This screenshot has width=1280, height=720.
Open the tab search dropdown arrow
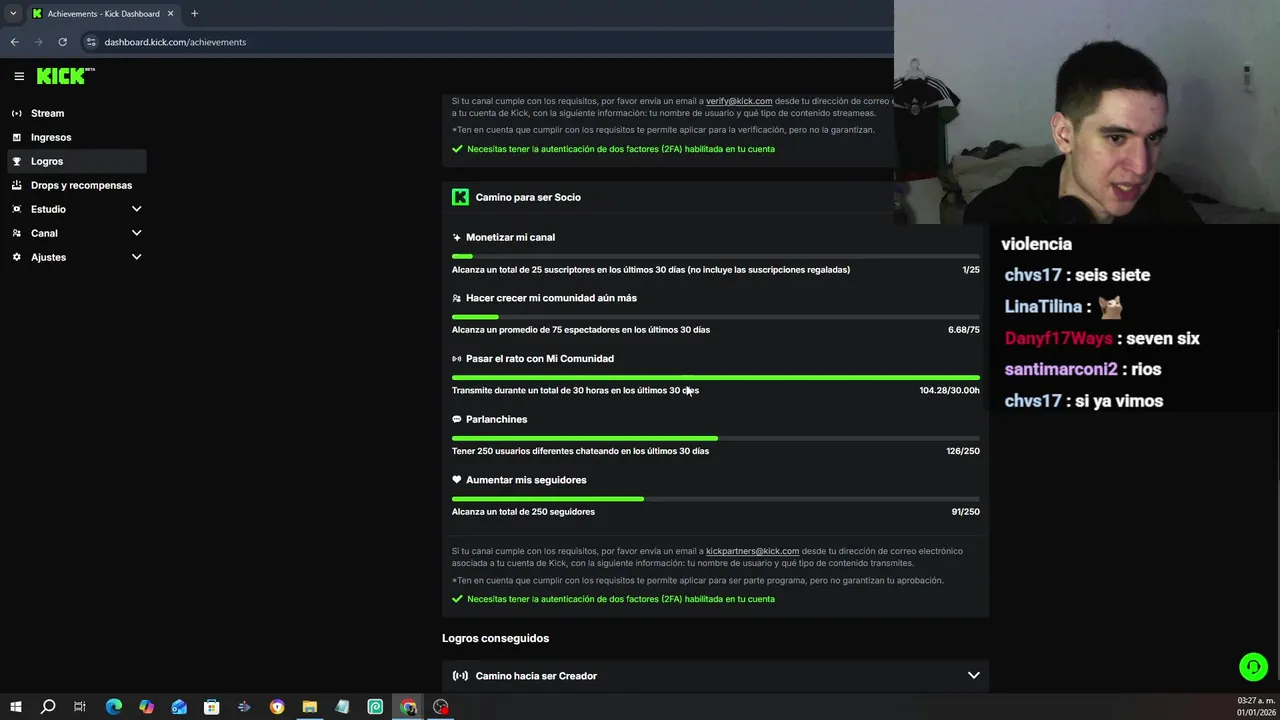click(x=13, y=14)
